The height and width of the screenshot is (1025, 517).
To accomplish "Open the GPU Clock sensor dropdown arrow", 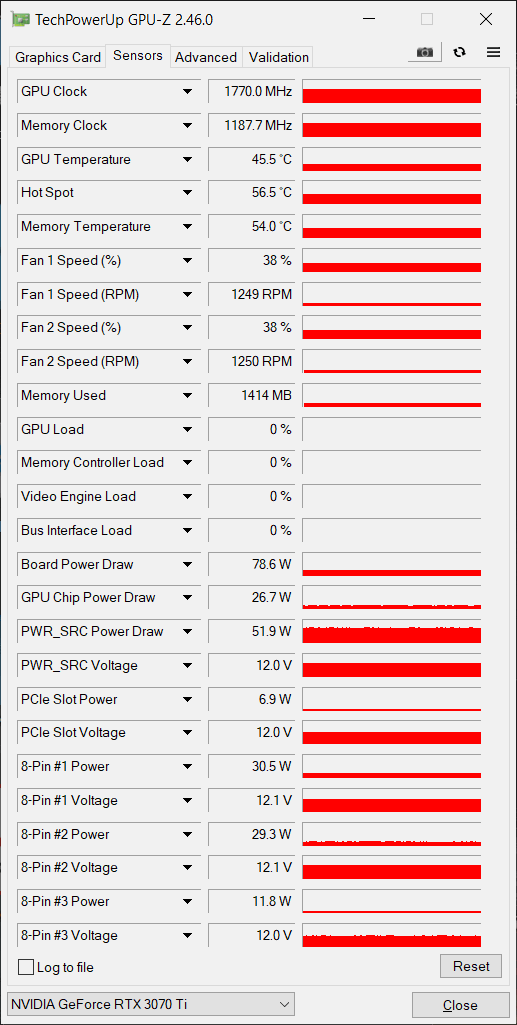I will pyautogui.click(x=188, y=92).
